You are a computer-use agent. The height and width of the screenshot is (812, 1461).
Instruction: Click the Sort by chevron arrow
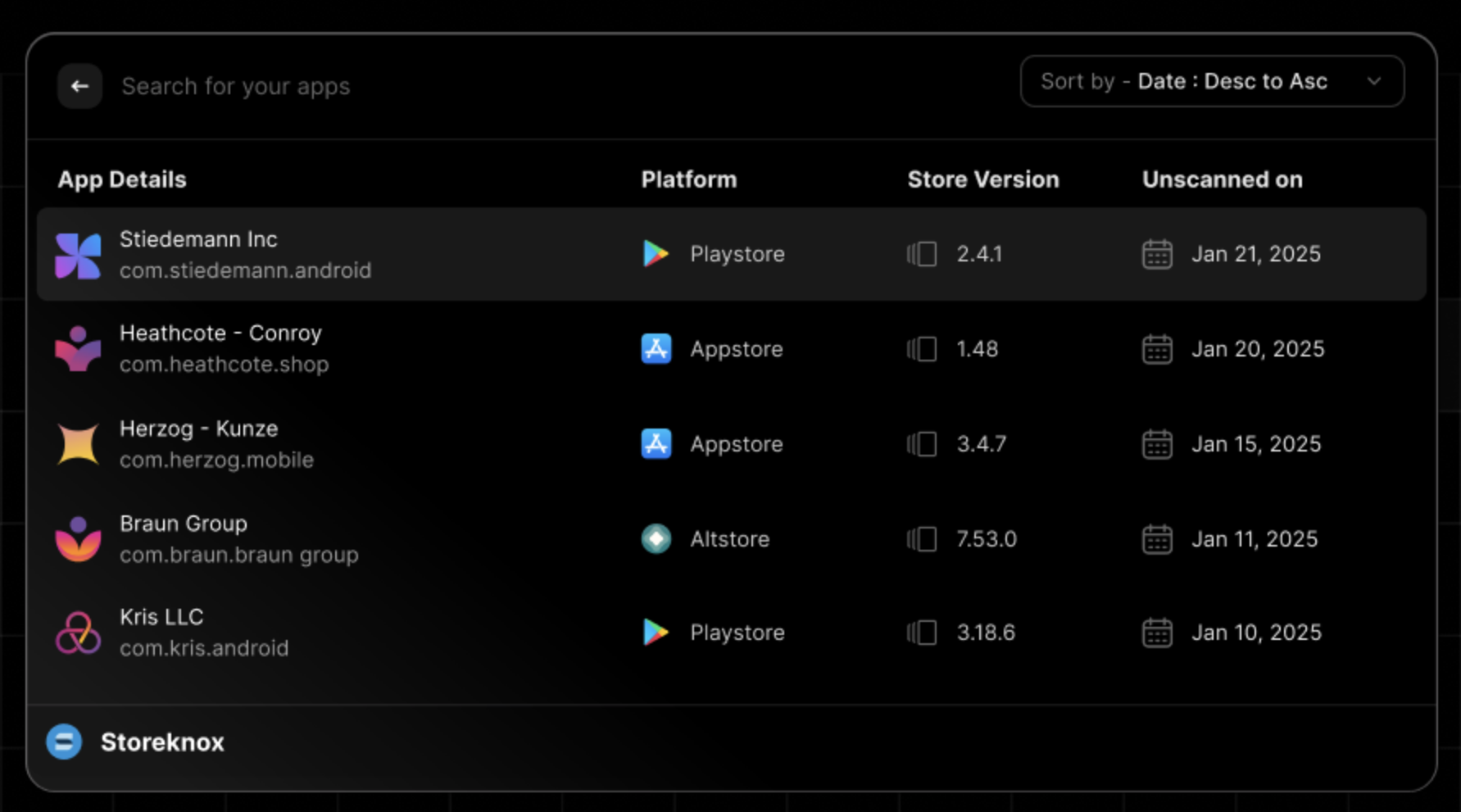tap(1374, 81)
